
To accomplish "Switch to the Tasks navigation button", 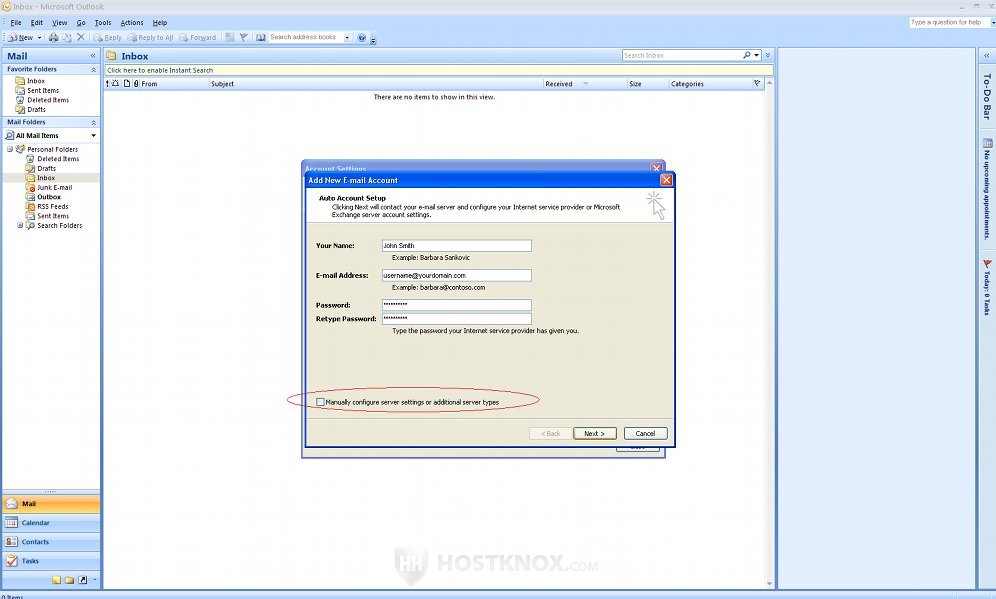I will pos(51,561).
